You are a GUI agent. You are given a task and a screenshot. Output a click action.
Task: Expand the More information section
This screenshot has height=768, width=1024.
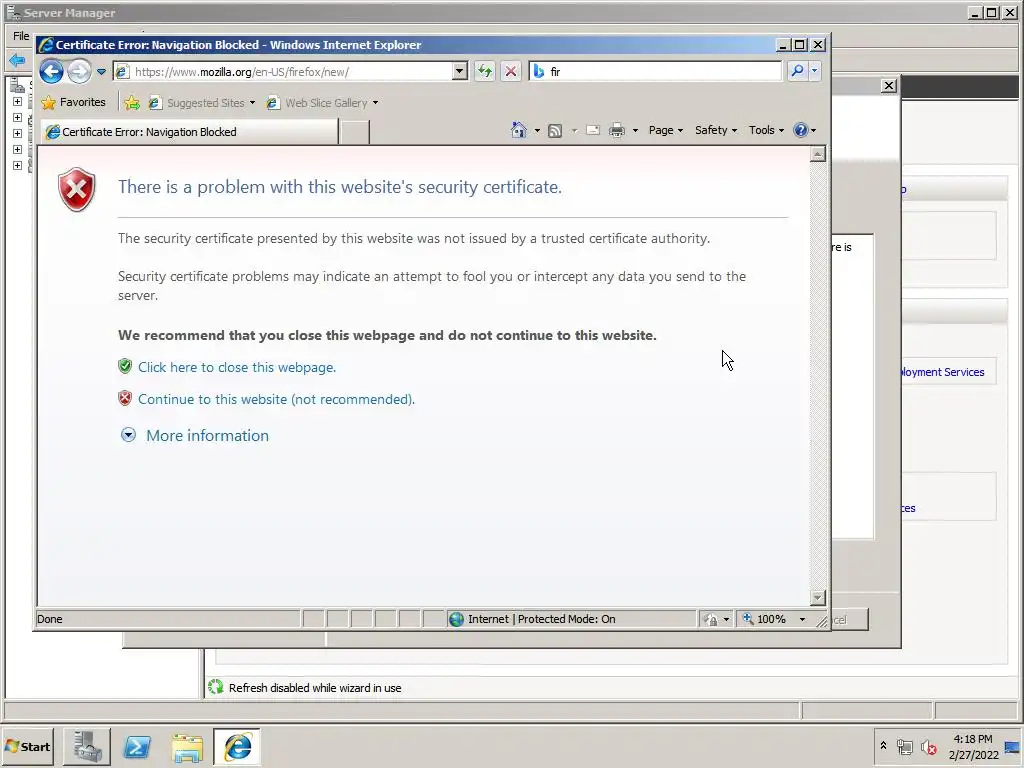[x=195, y=436]
